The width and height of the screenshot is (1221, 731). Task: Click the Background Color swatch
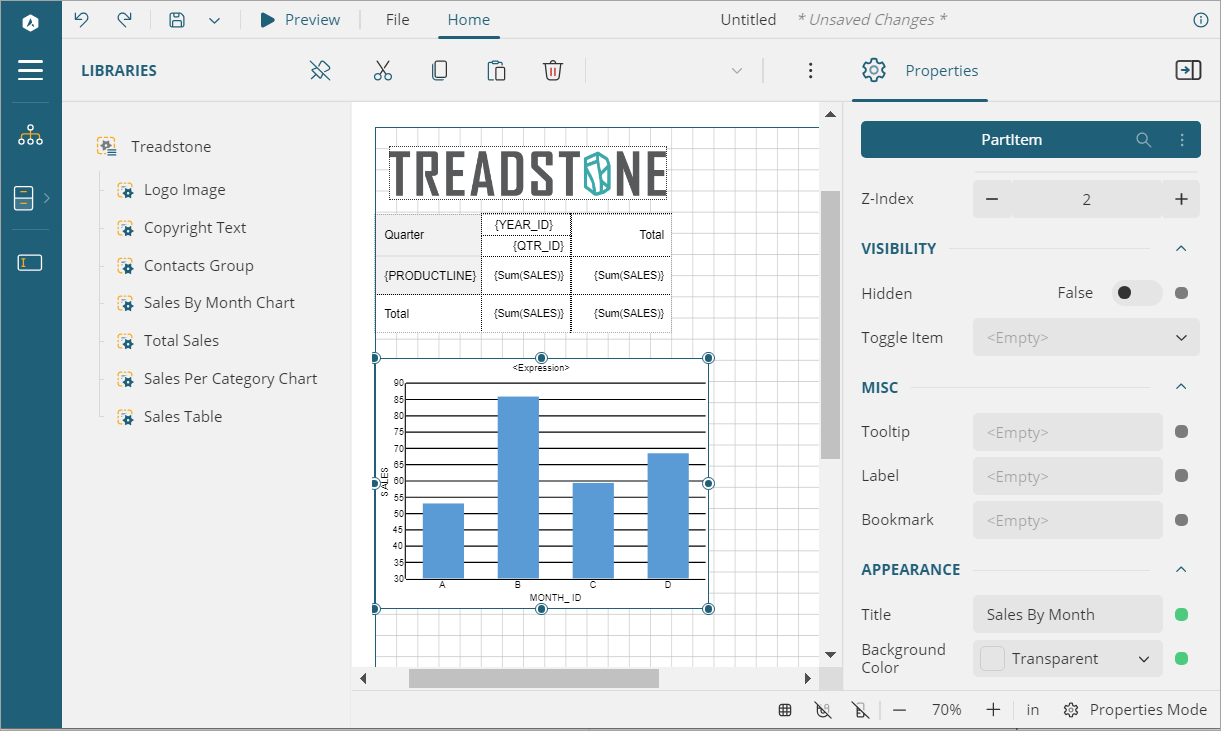point(992,659)
